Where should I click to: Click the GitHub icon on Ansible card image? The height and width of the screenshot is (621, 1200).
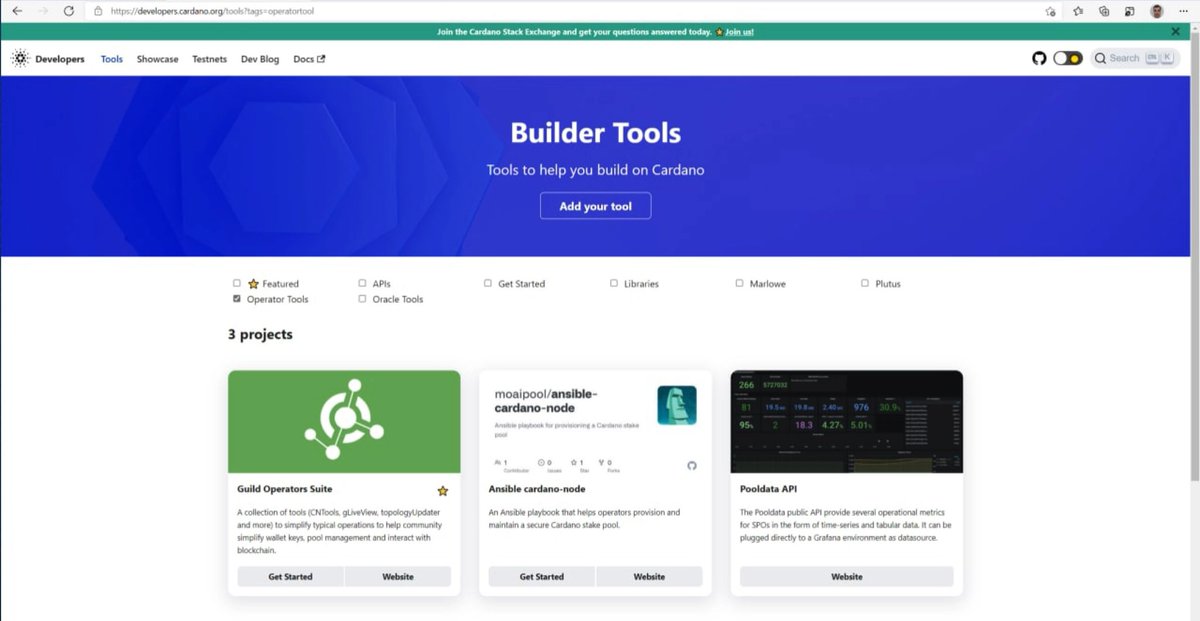(692, 465)
